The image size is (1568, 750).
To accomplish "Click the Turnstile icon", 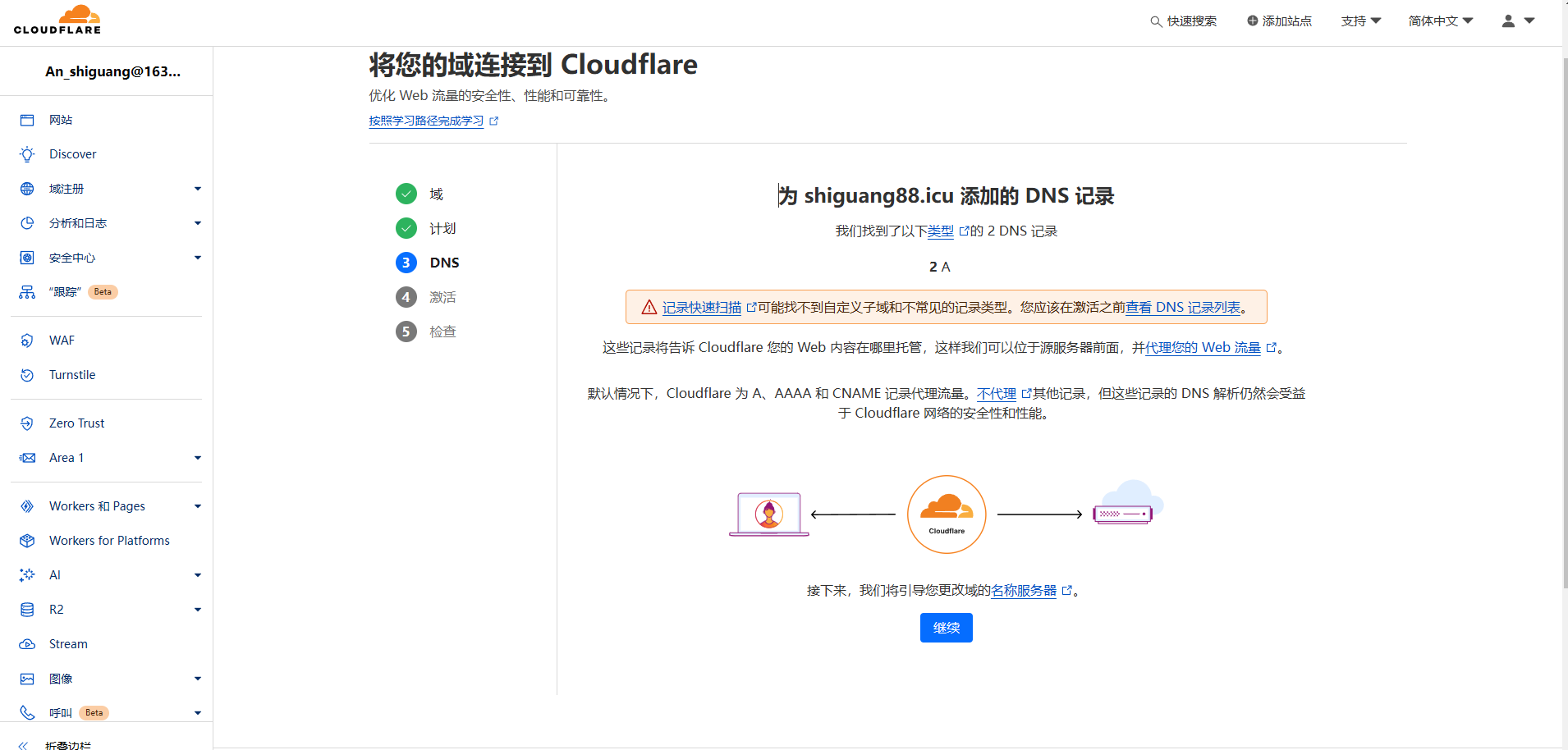I will (27, 375).
